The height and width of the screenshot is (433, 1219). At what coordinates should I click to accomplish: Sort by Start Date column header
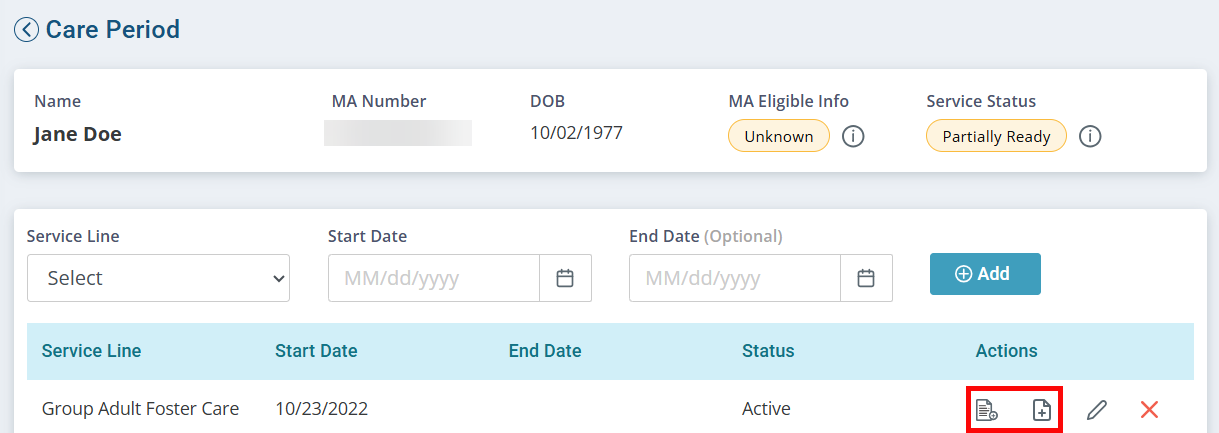coord(316,351)
